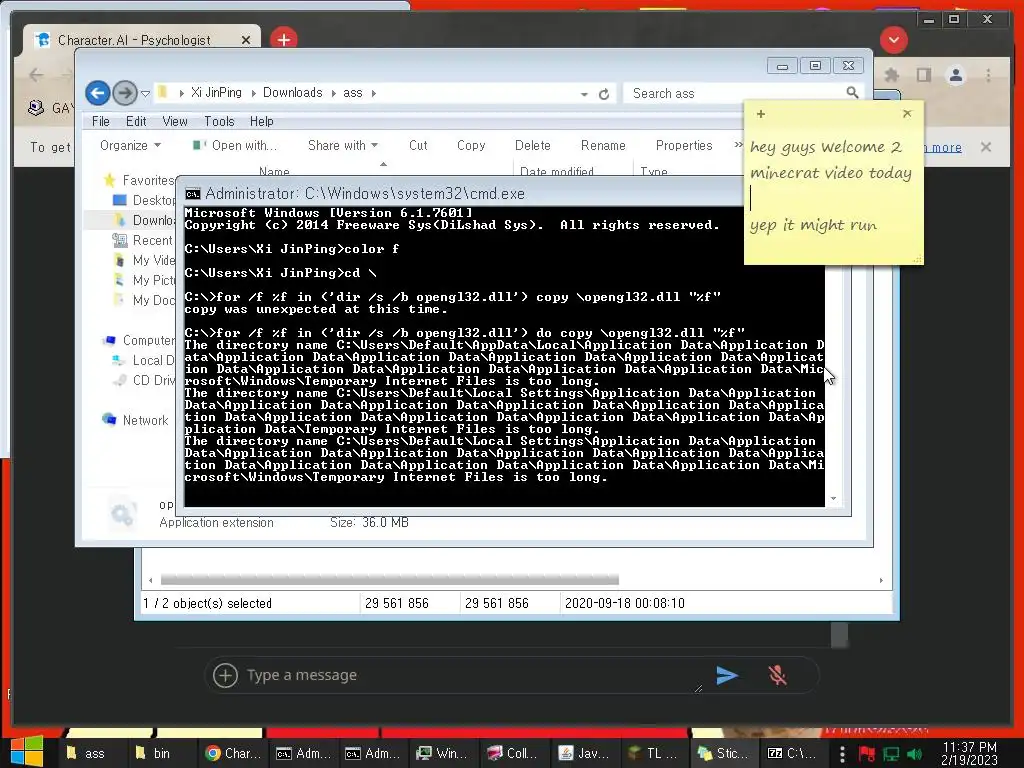Expand the Organize dropdown
This screenshot has width=1024, height=768.
(130, 146)
